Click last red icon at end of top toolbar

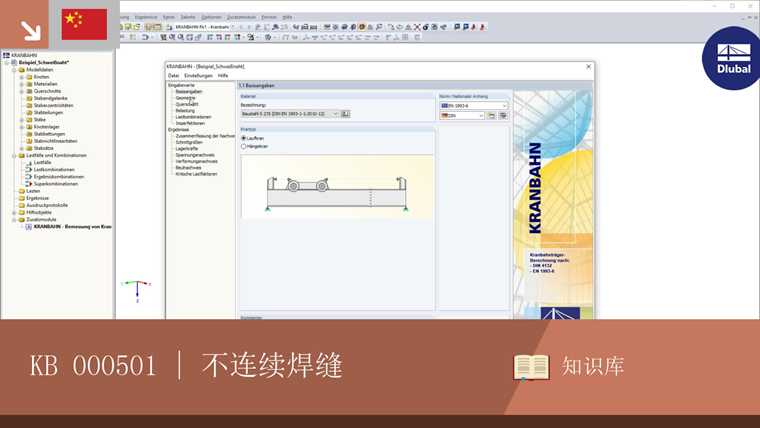(x=483, y=27)
